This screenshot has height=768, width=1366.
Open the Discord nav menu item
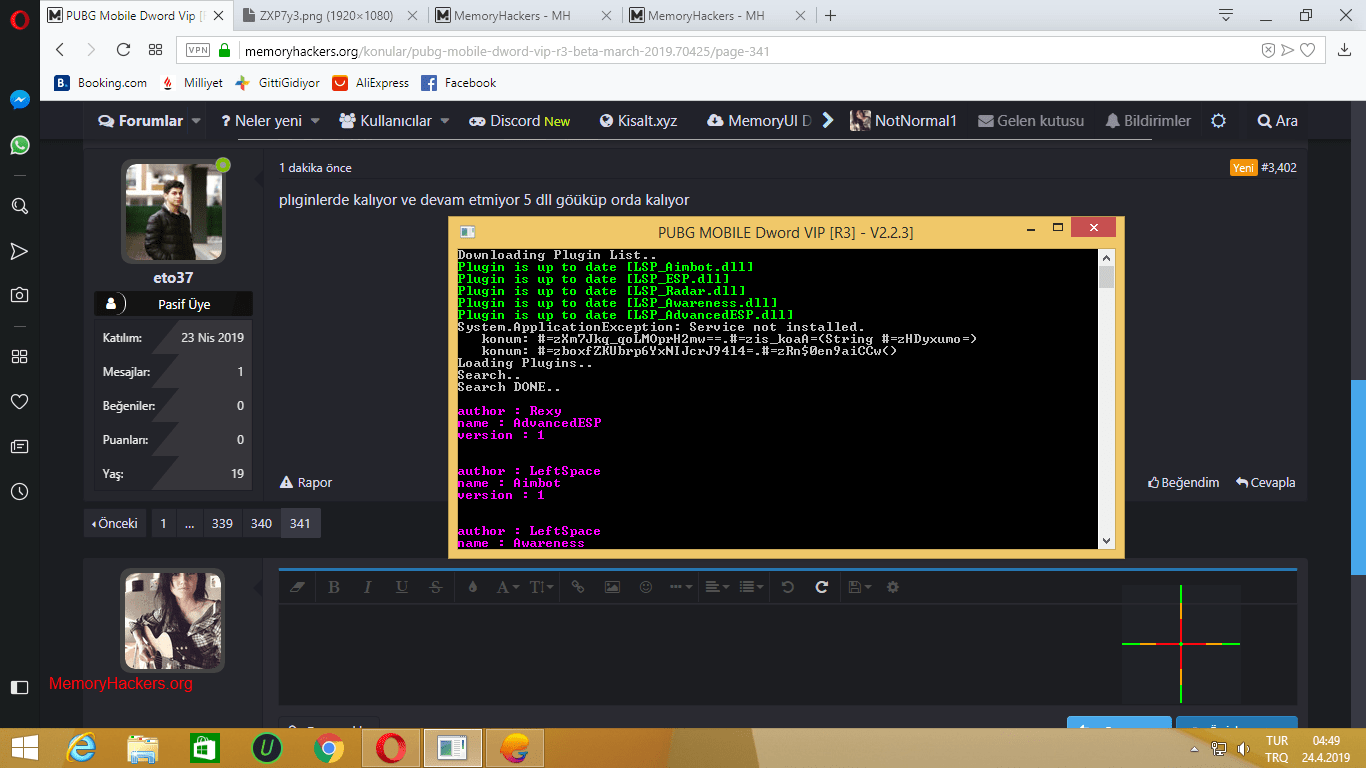pyautogui.click(x=520, y=121)
